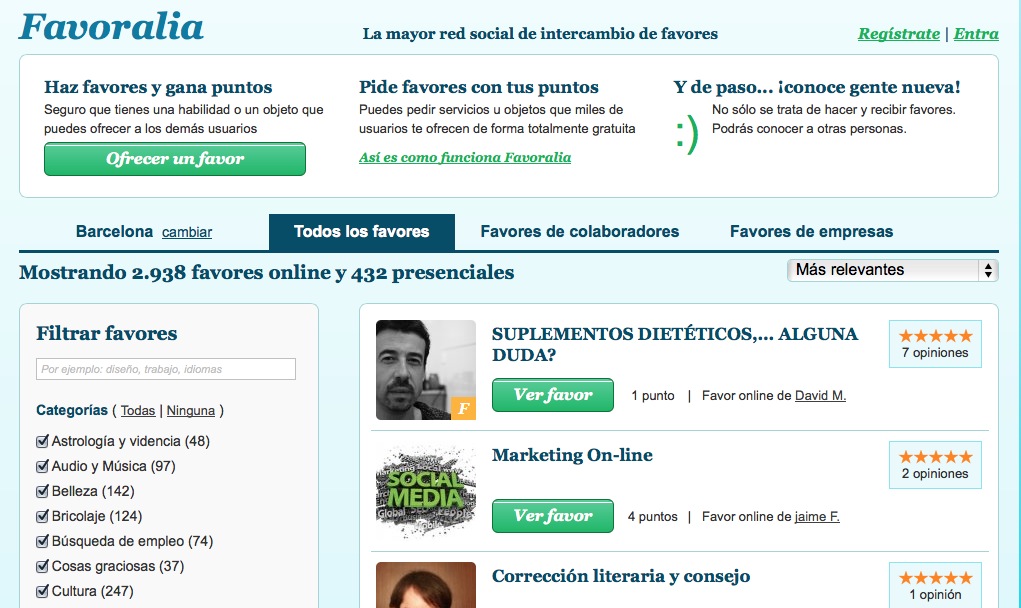The height and width of the screenshot is (608, 1021).
Task: Click the orange F badge on David's photo
Action: pyautogui.click(x=463, y=408)
